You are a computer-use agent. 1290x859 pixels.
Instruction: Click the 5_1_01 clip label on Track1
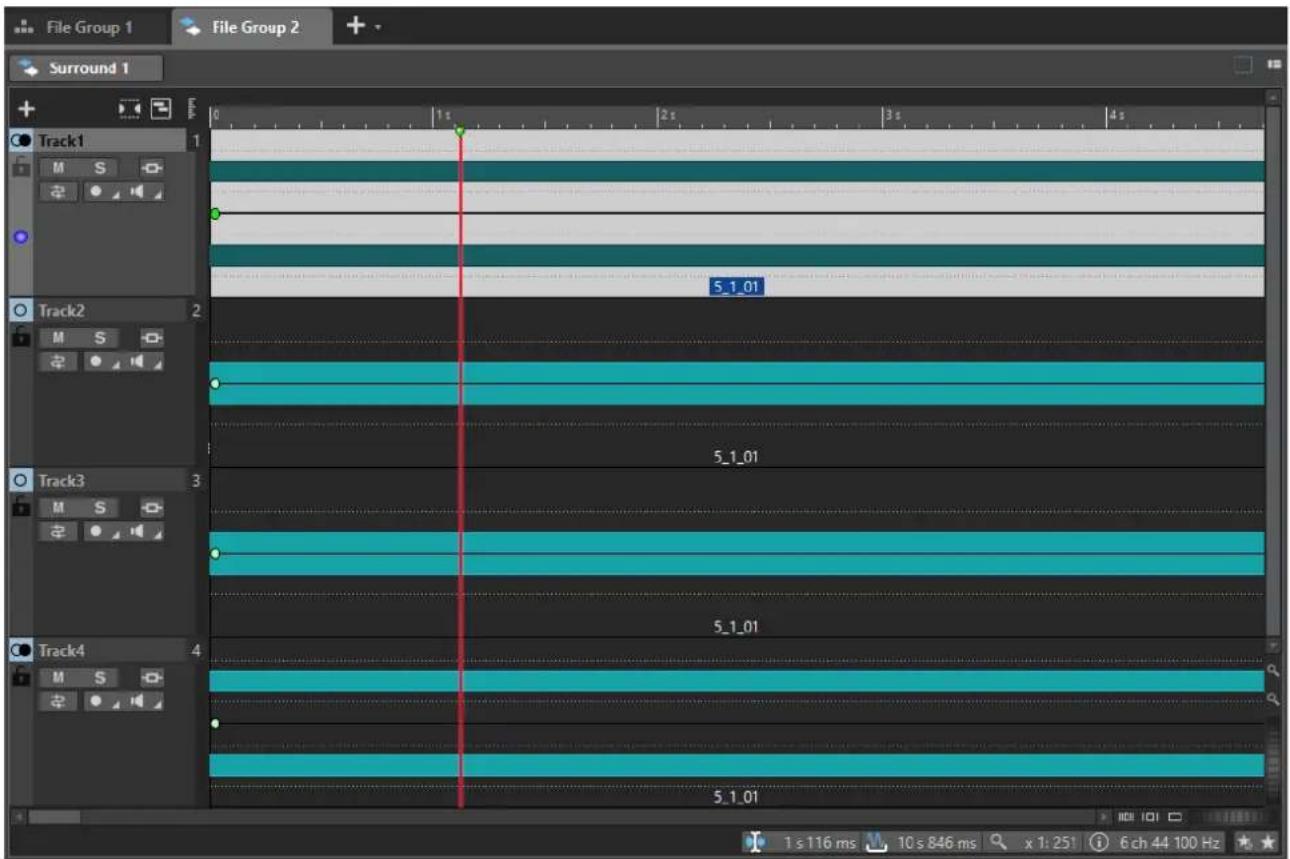coord(737,287)
